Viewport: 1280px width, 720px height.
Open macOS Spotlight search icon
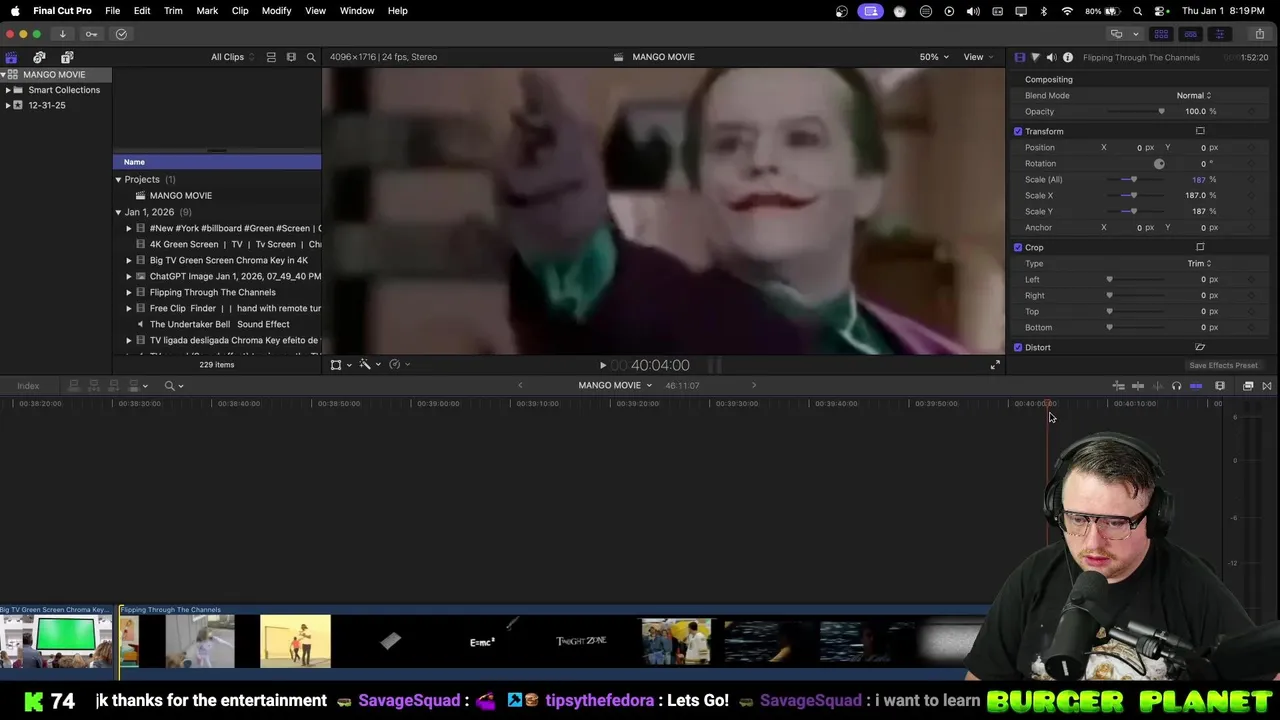1137,11
